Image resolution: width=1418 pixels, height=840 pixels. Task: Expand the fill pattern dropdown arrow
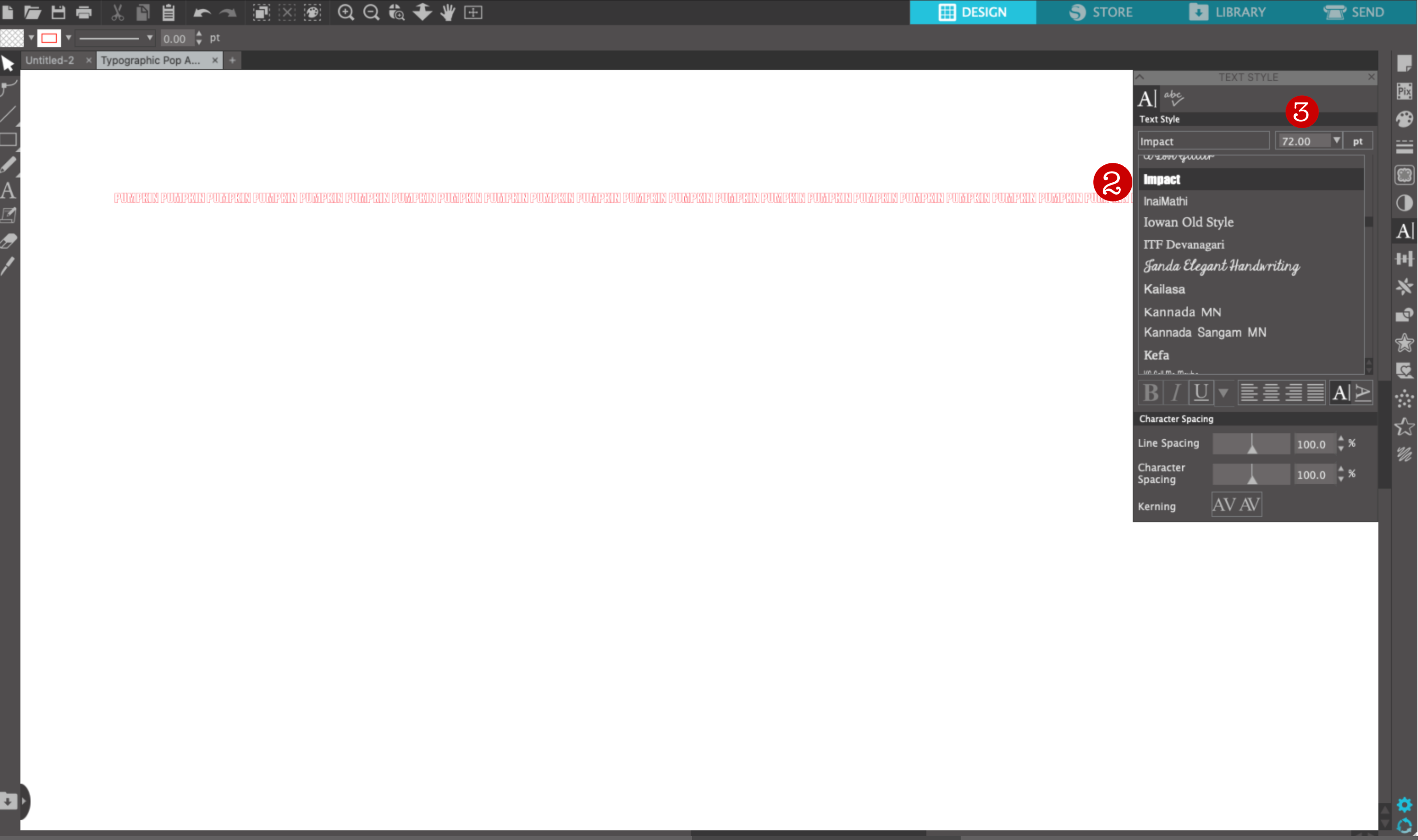click(31, 38)
